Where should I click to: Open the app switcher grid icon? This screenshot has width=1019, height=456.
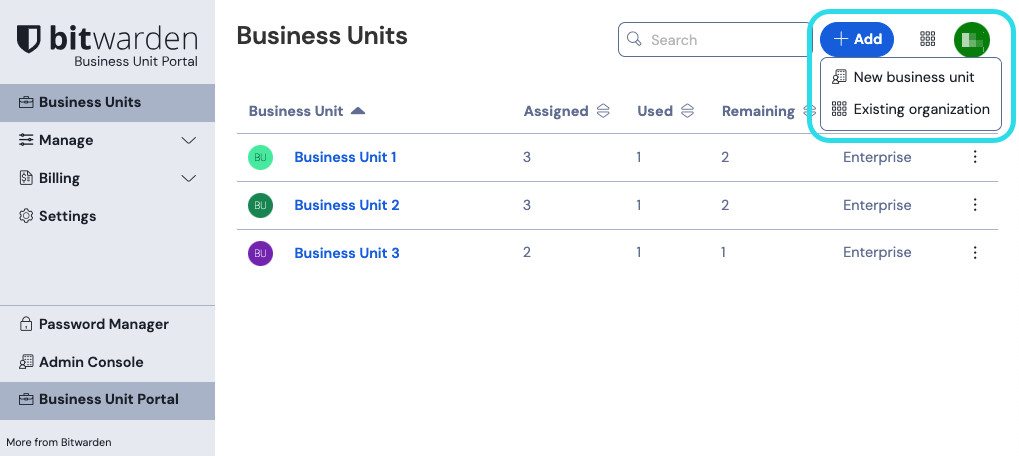pos(927,39)
